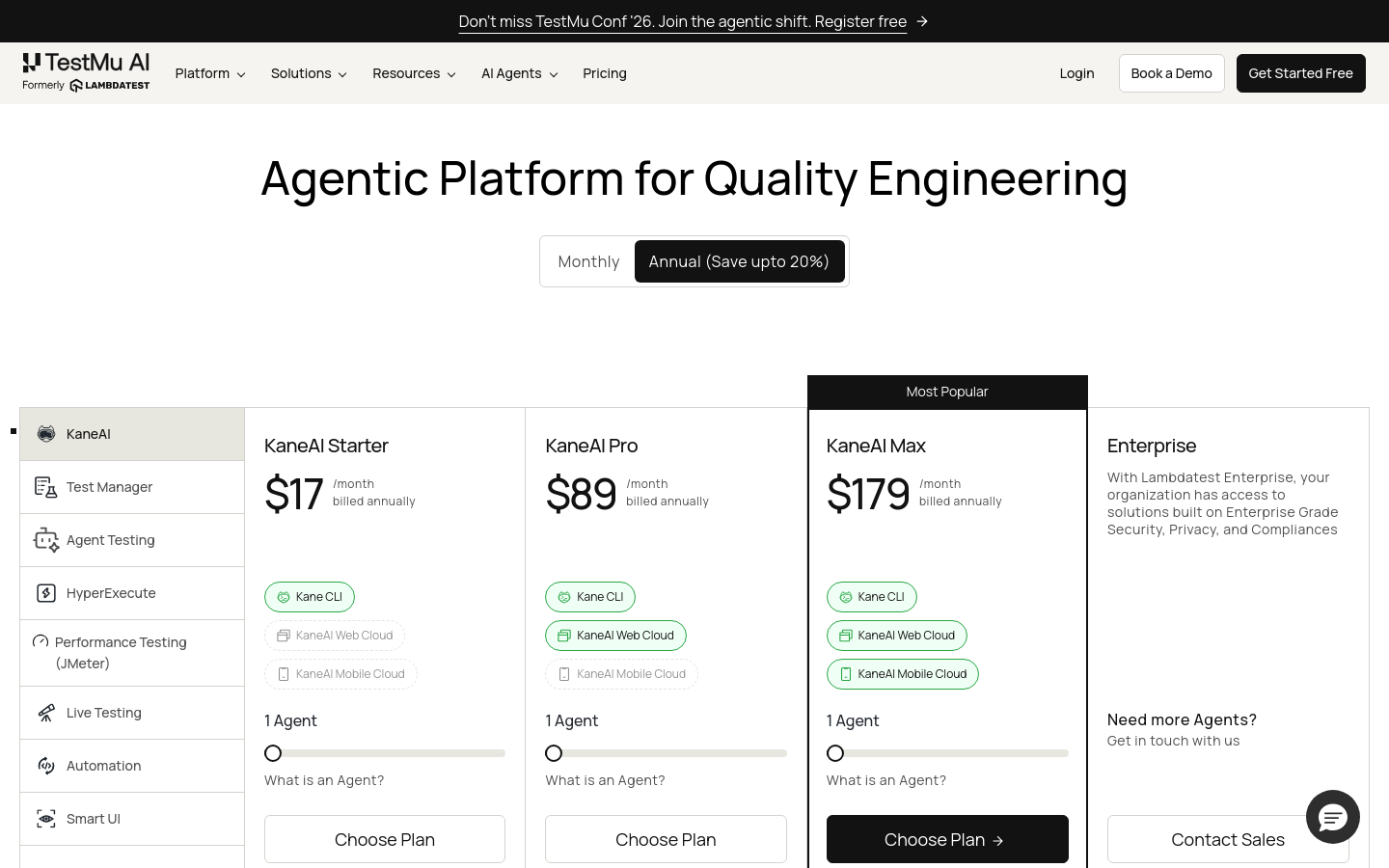Click the Test Manager sidebar icon
This screenshot has width=1389, height=868.
(46, 487)
